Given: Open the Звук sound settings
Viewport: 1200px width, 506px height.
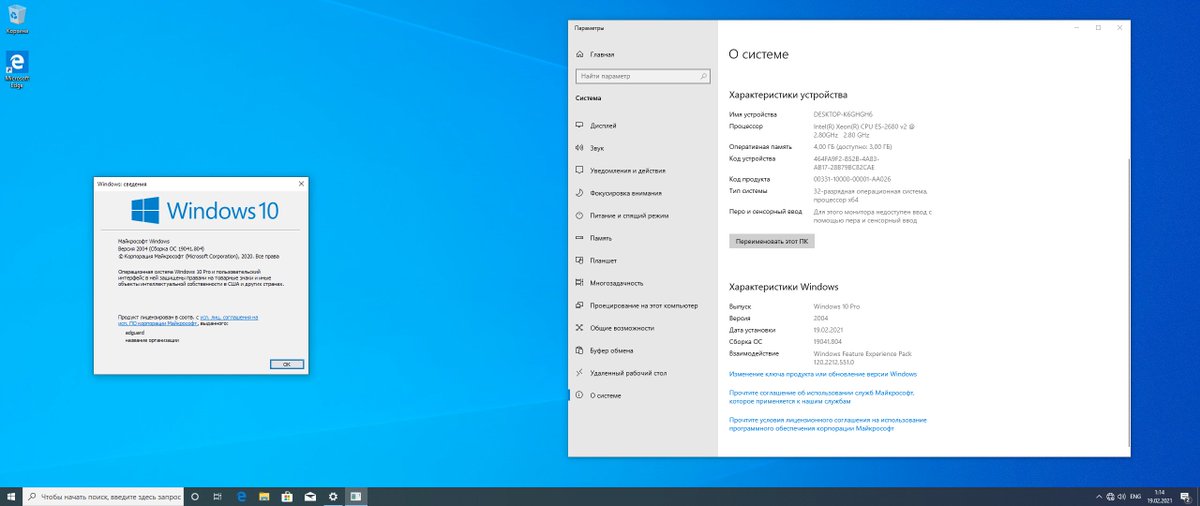Looking at the screenshot, I should [597, 148].
